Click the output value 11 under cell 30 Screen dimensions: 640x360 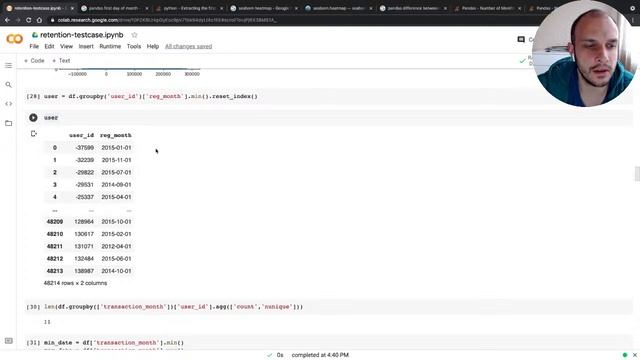pos(47,322)
